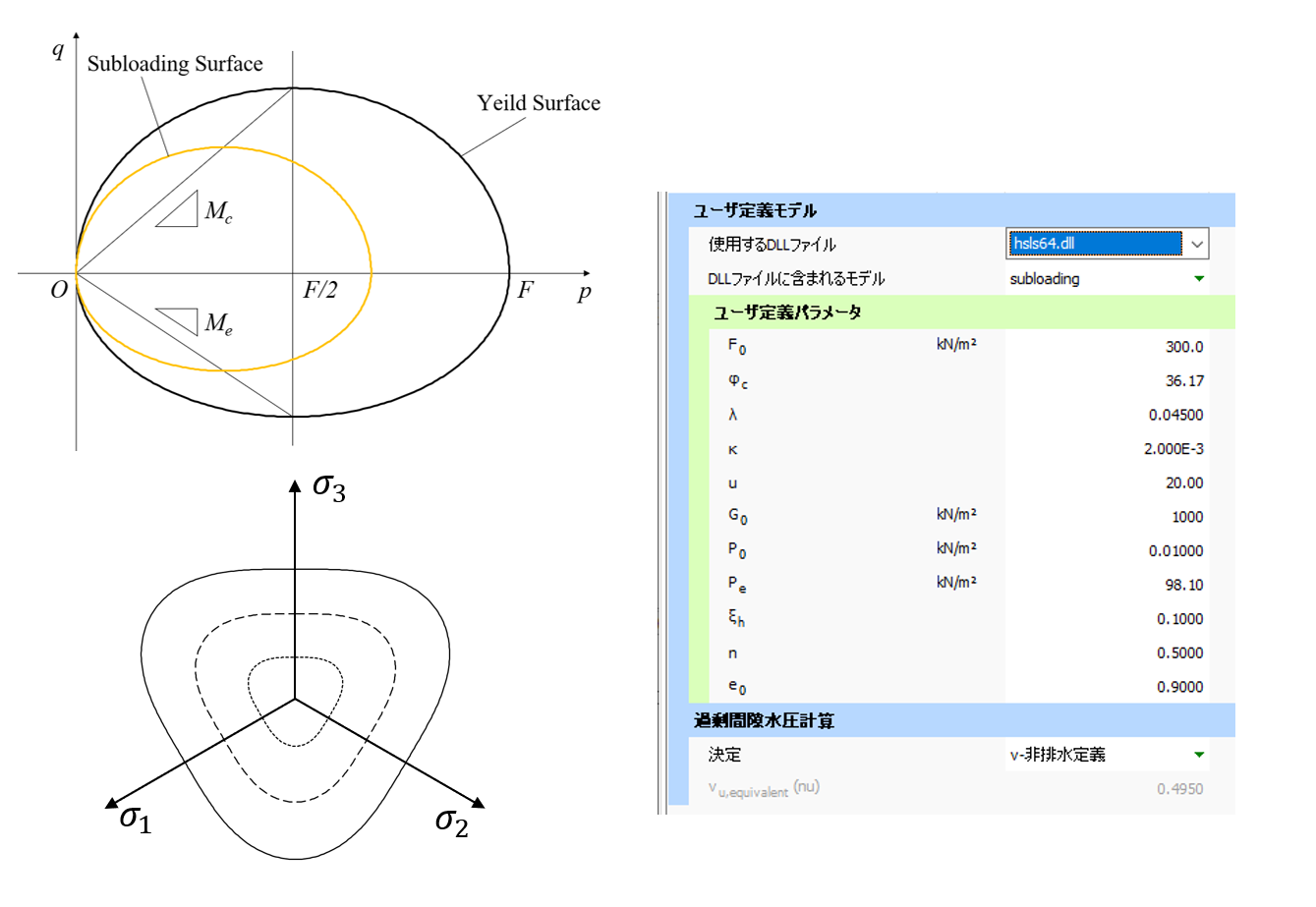Select the G₀ value 1000
Image resolution: width=1316 pixels, height=907 pixels.
click(1186, 517)
